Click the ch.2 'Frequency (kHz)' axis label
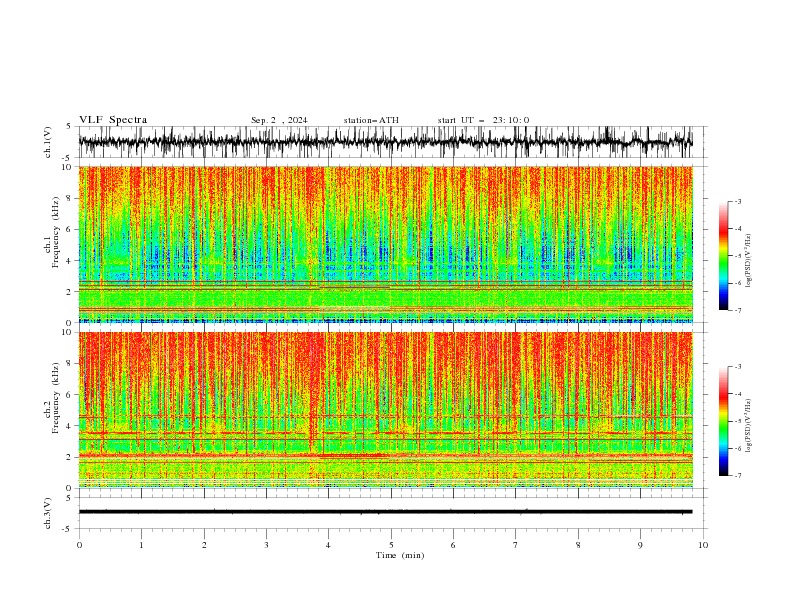 click(55, 397)
